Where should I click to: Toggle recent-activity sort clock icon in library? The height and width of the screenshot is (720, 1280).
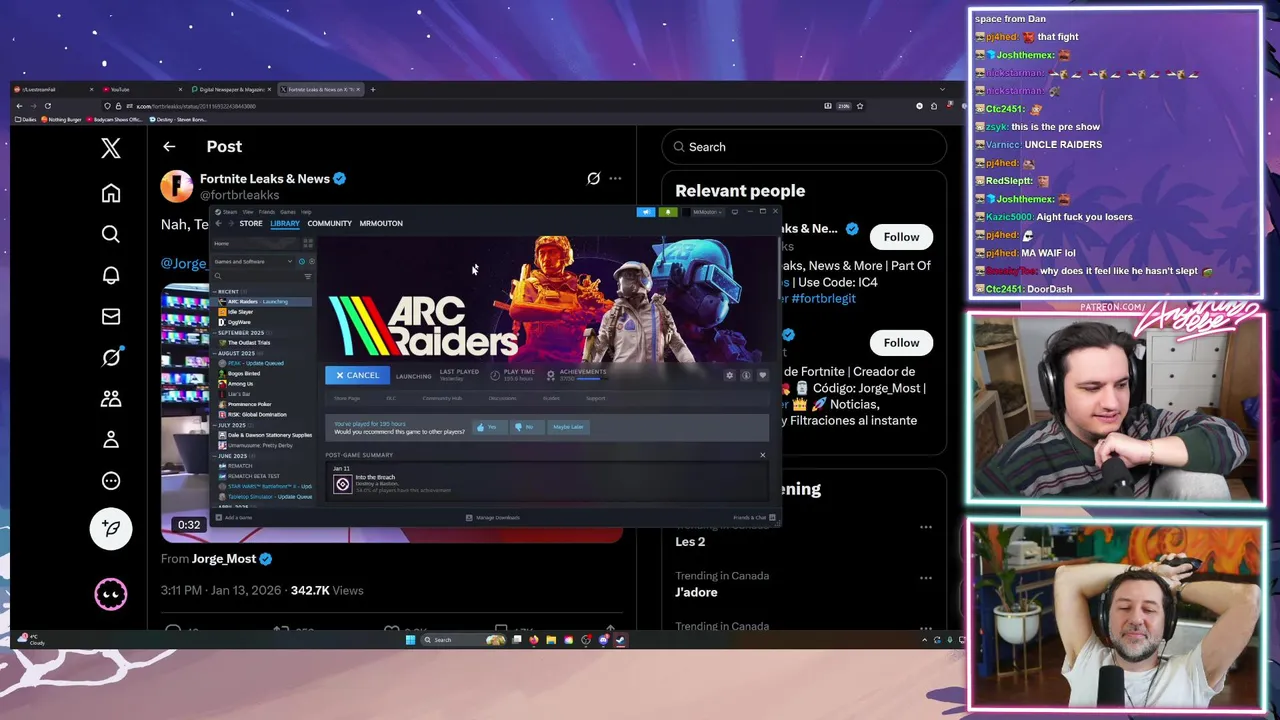tap(302, 261)
